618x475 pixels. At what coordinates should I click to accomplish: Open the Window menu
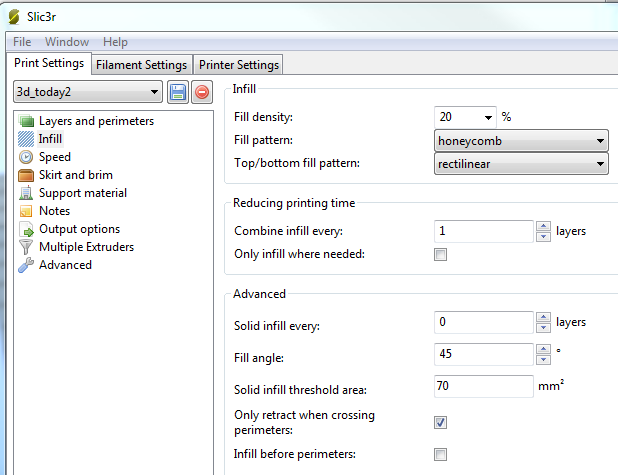point(67,42)
